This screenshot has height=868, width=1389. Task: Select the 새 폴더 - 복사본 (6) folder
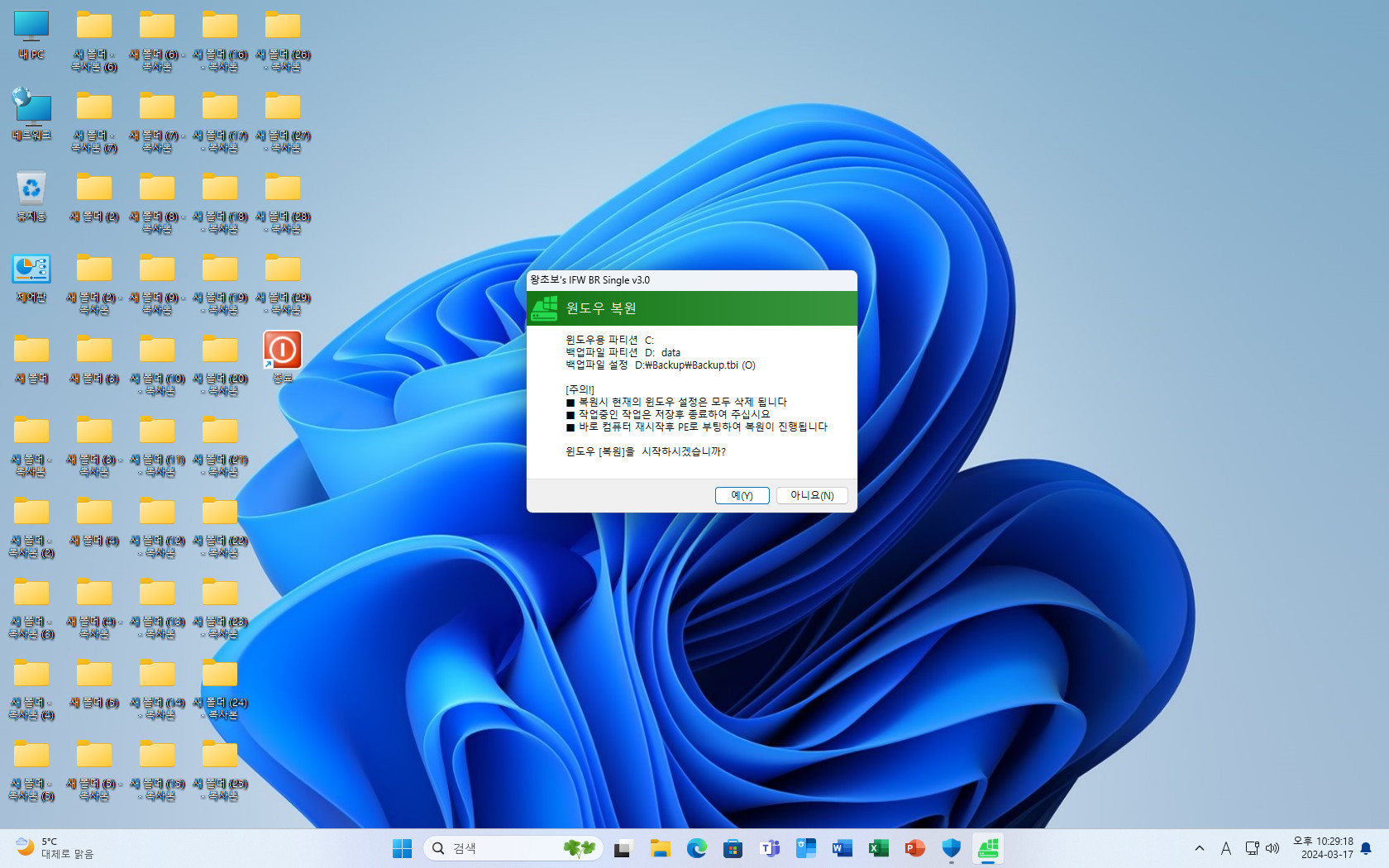click(x=94, y=41)
